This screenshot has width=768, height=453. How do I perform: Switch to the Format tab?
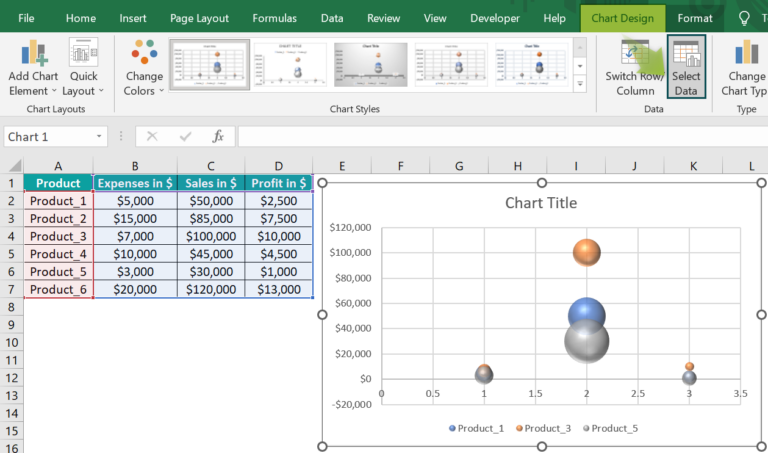pyautogui.click(x=695, y=18)
